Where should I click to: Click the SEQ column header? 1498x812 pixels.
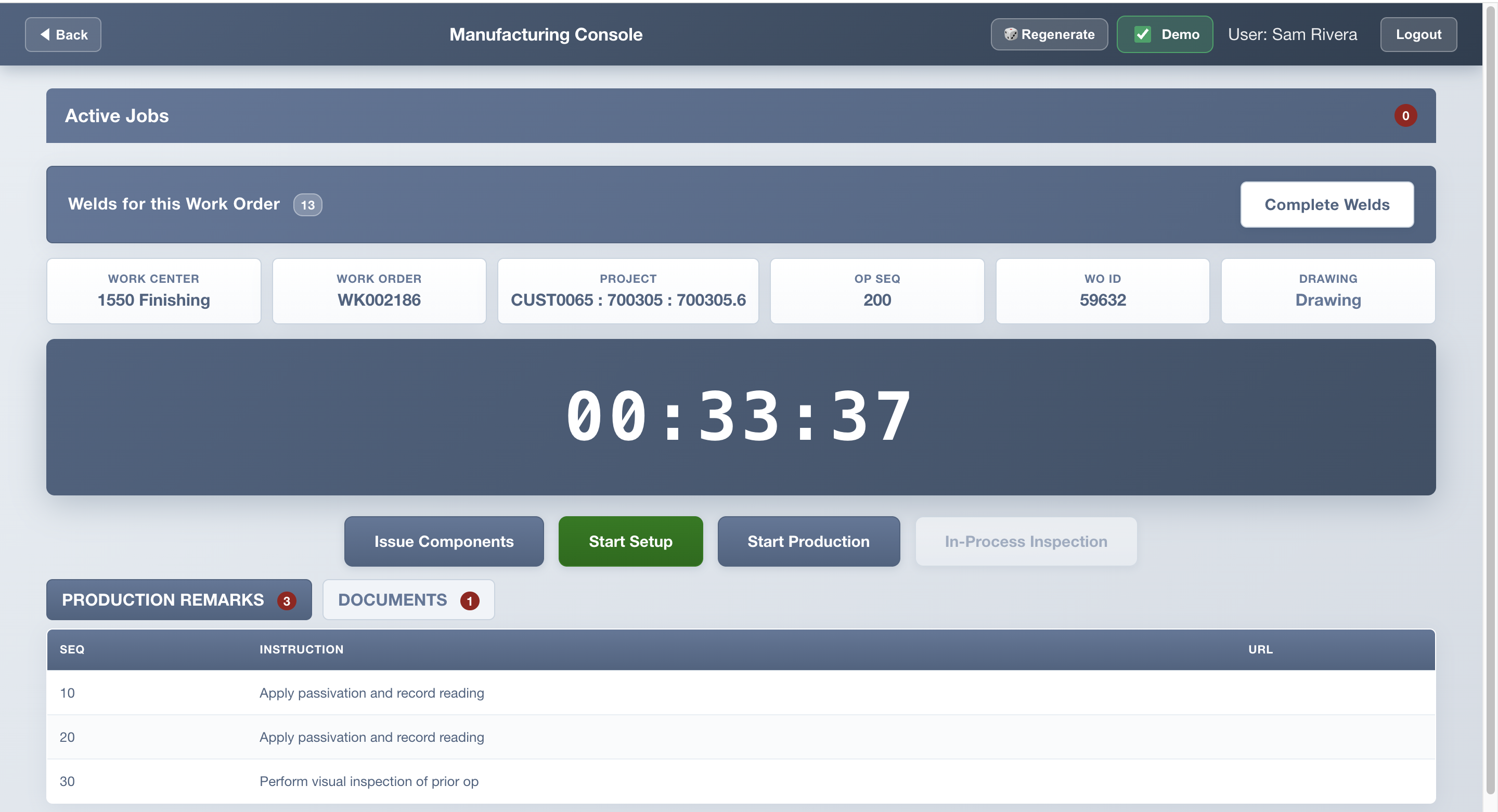(x=72, y=649)
